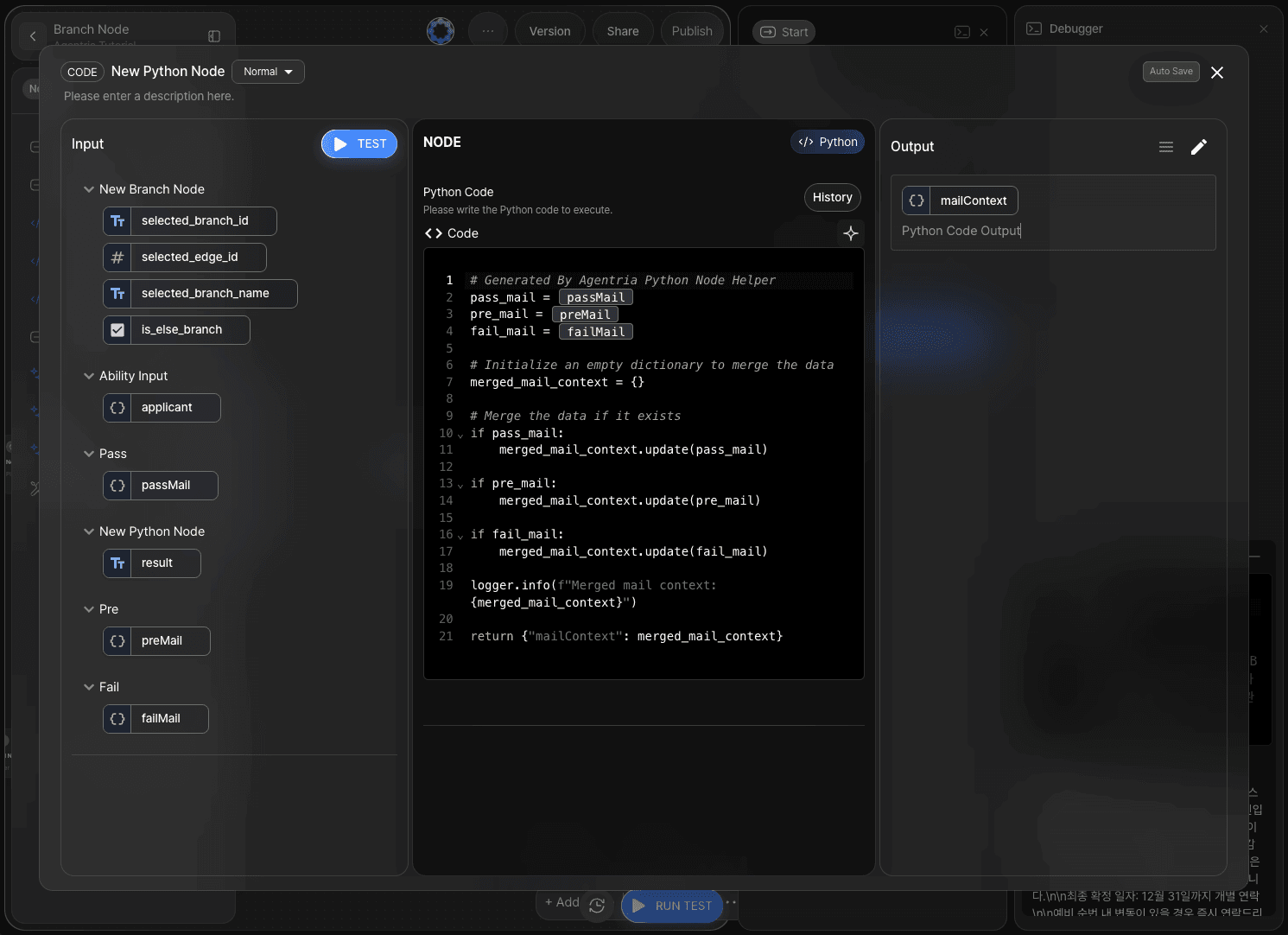Click the circular avatar icon in top bar
Image resolution: width=1288 pixels, height=935 pixels.
(441, 31)
